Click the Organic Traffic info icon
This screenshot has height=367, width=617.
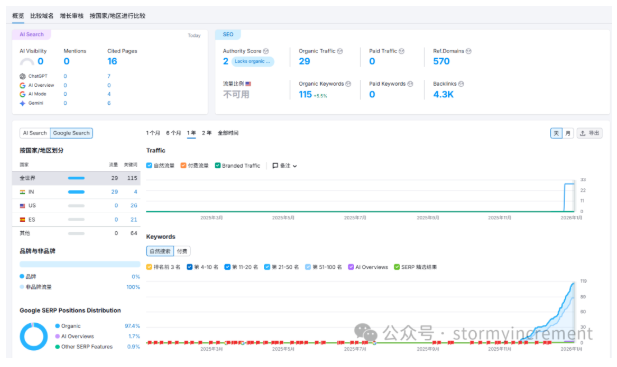click(x=340, y=51)
